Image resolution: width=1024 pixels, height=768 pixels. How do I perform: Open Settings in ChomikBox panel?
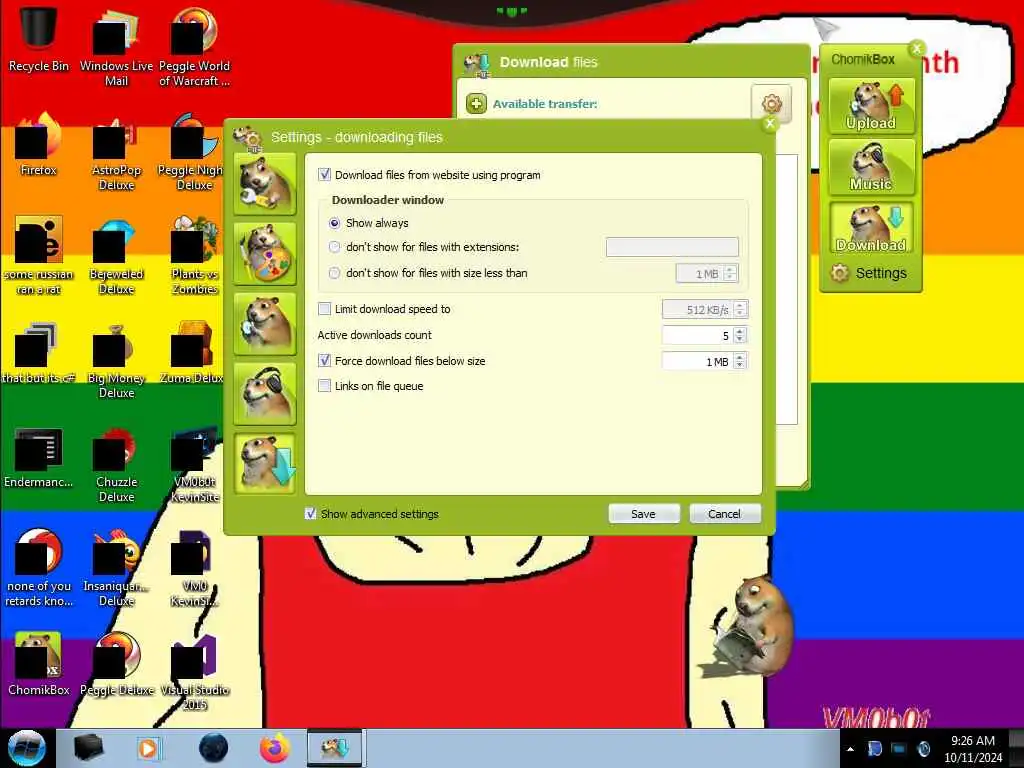coord(869,273)
